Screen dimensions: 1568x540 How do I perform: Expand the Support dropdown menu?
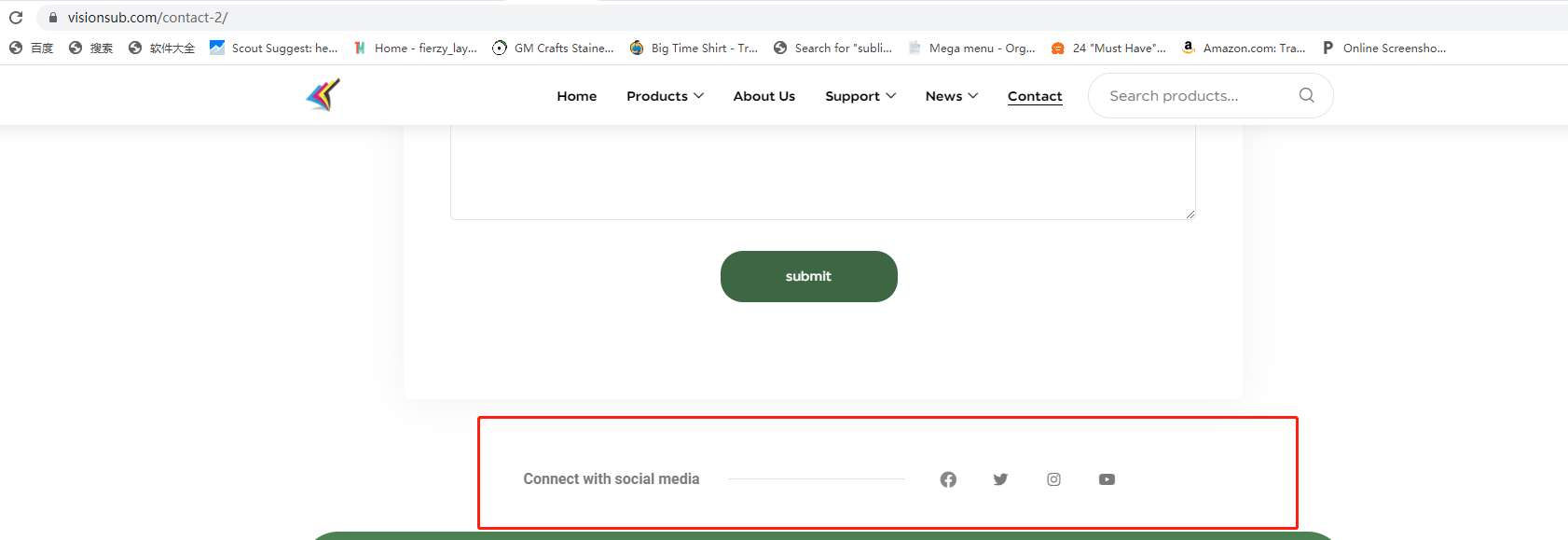pyautogui.click(x=860, y=96)
